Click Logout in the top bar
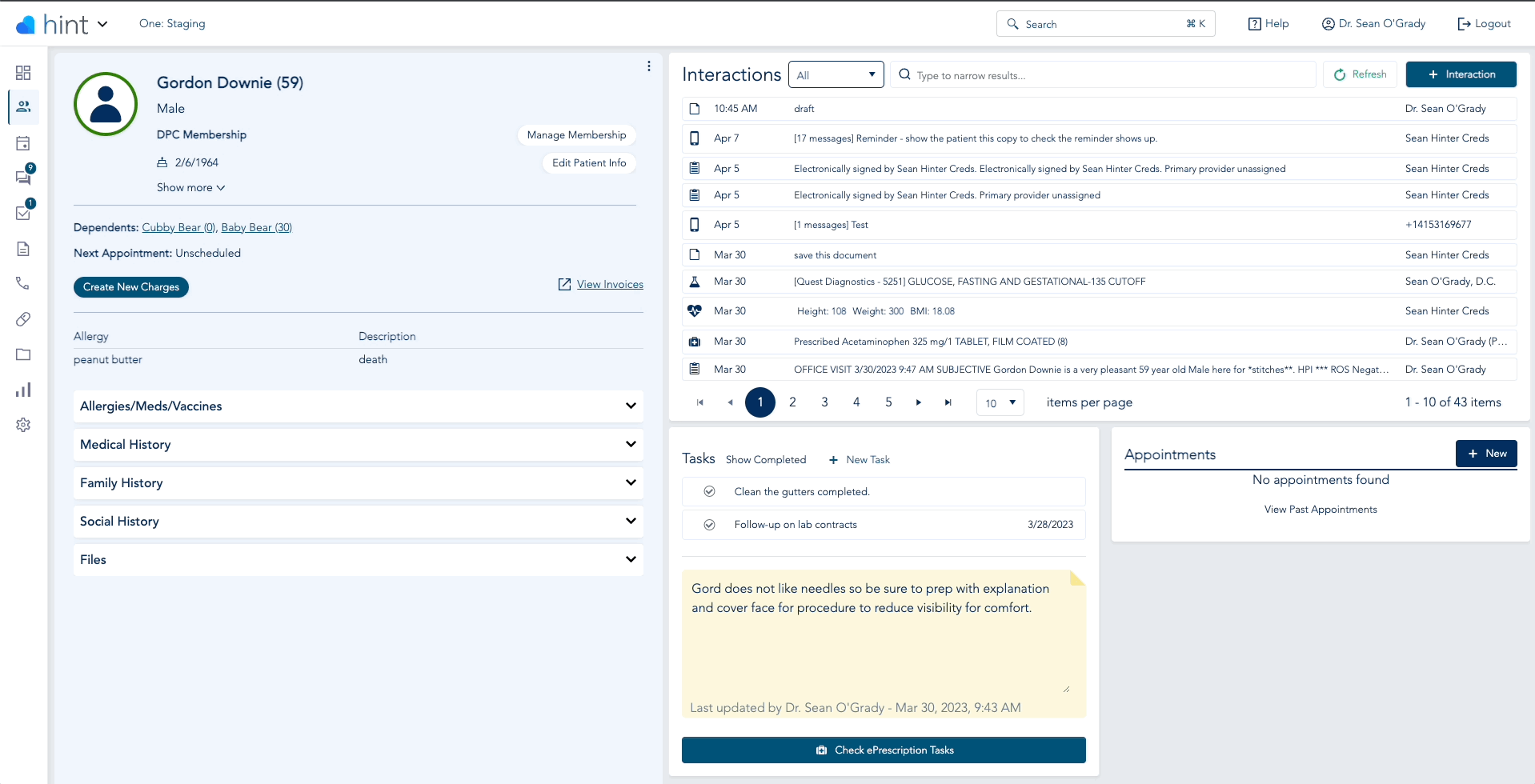Screen dimensions: 1535x784 [1484, 24]
